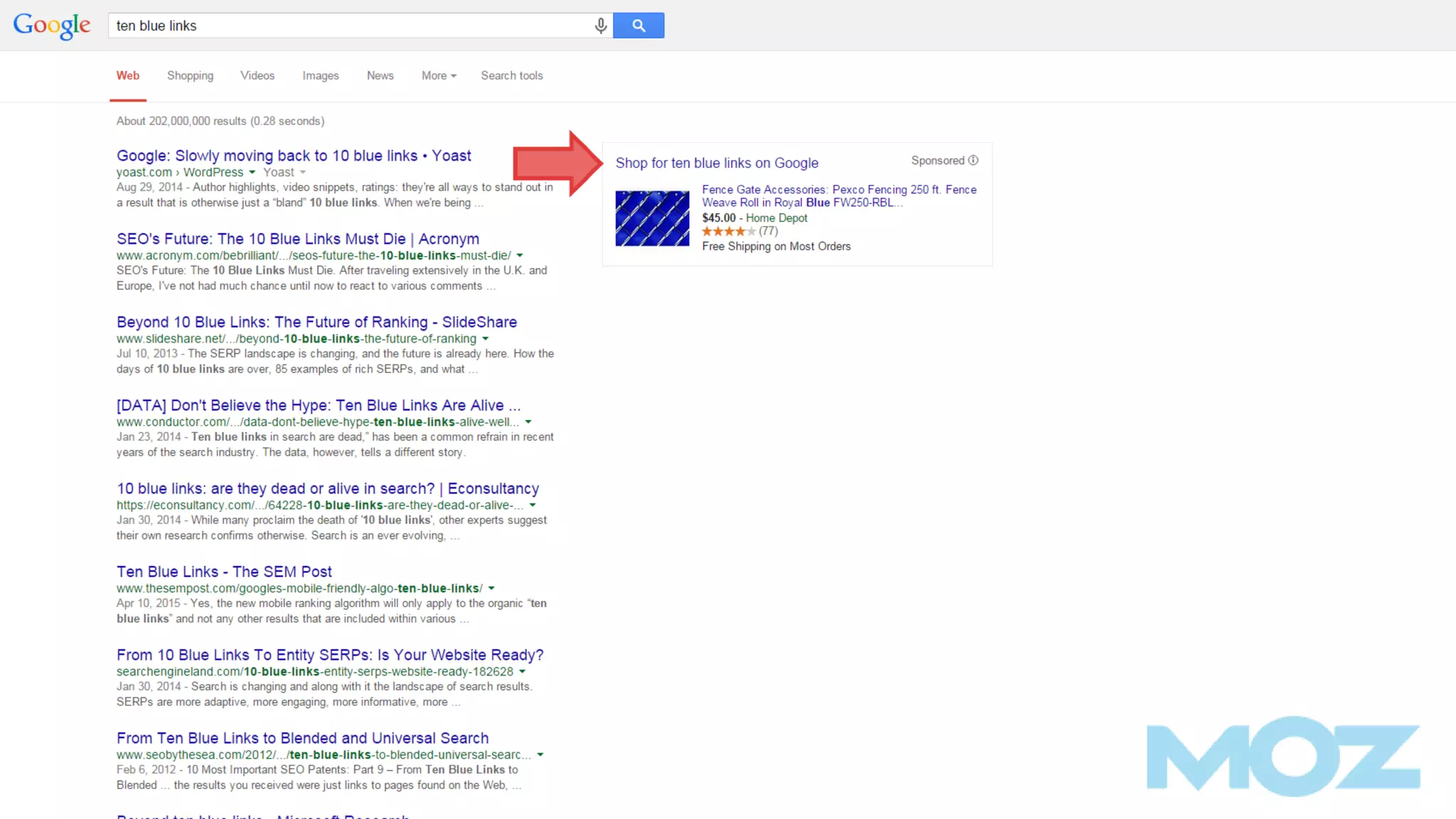Click the Sponsored info circle icon
1456x819 pixels.
pyautogui.click(x=973, y=161)
